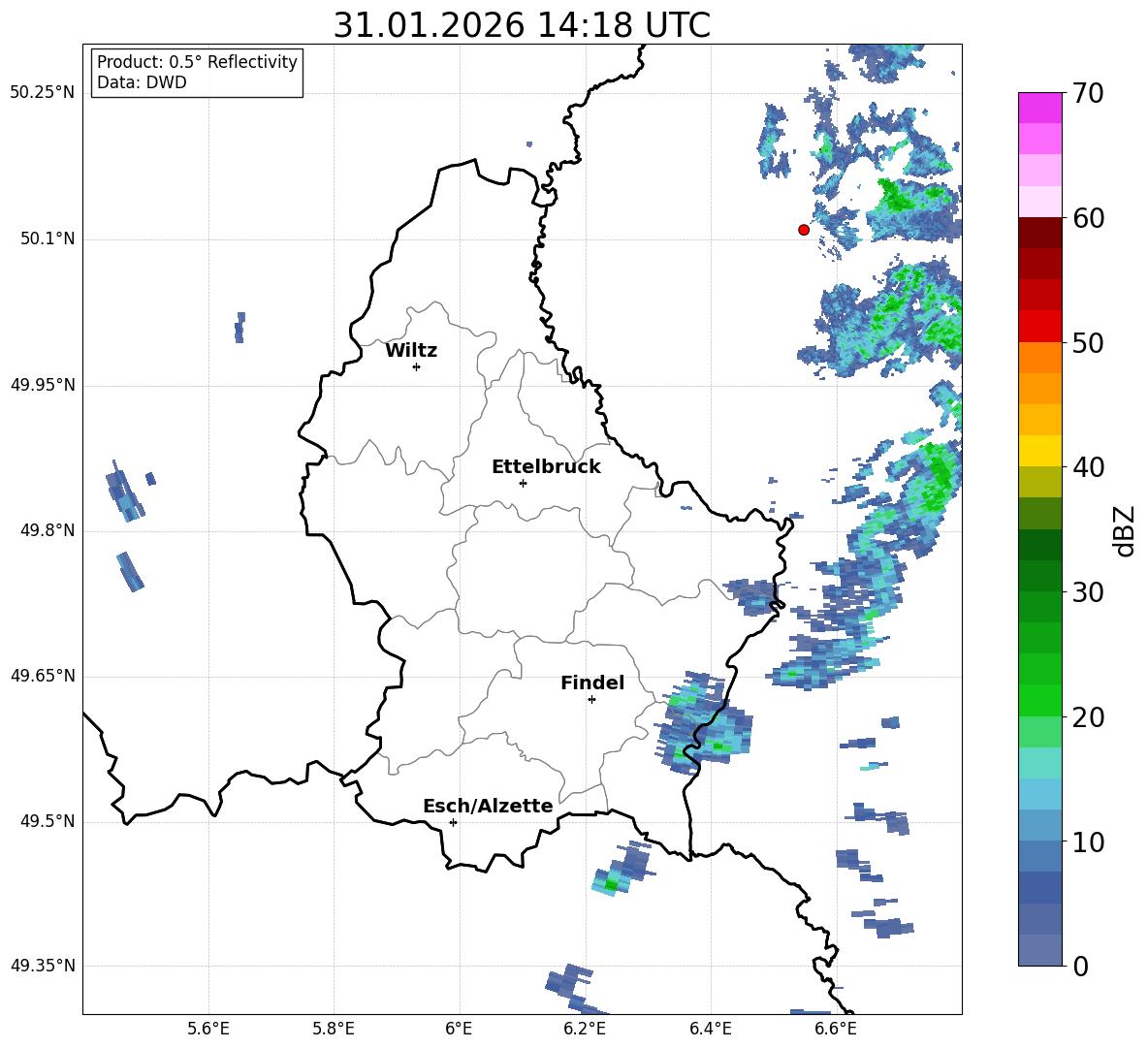Click the title 31.01.2026 14:18 UTC
Screen dimensions: 1148x1048
pyautogui.click(x=522, y=25)
